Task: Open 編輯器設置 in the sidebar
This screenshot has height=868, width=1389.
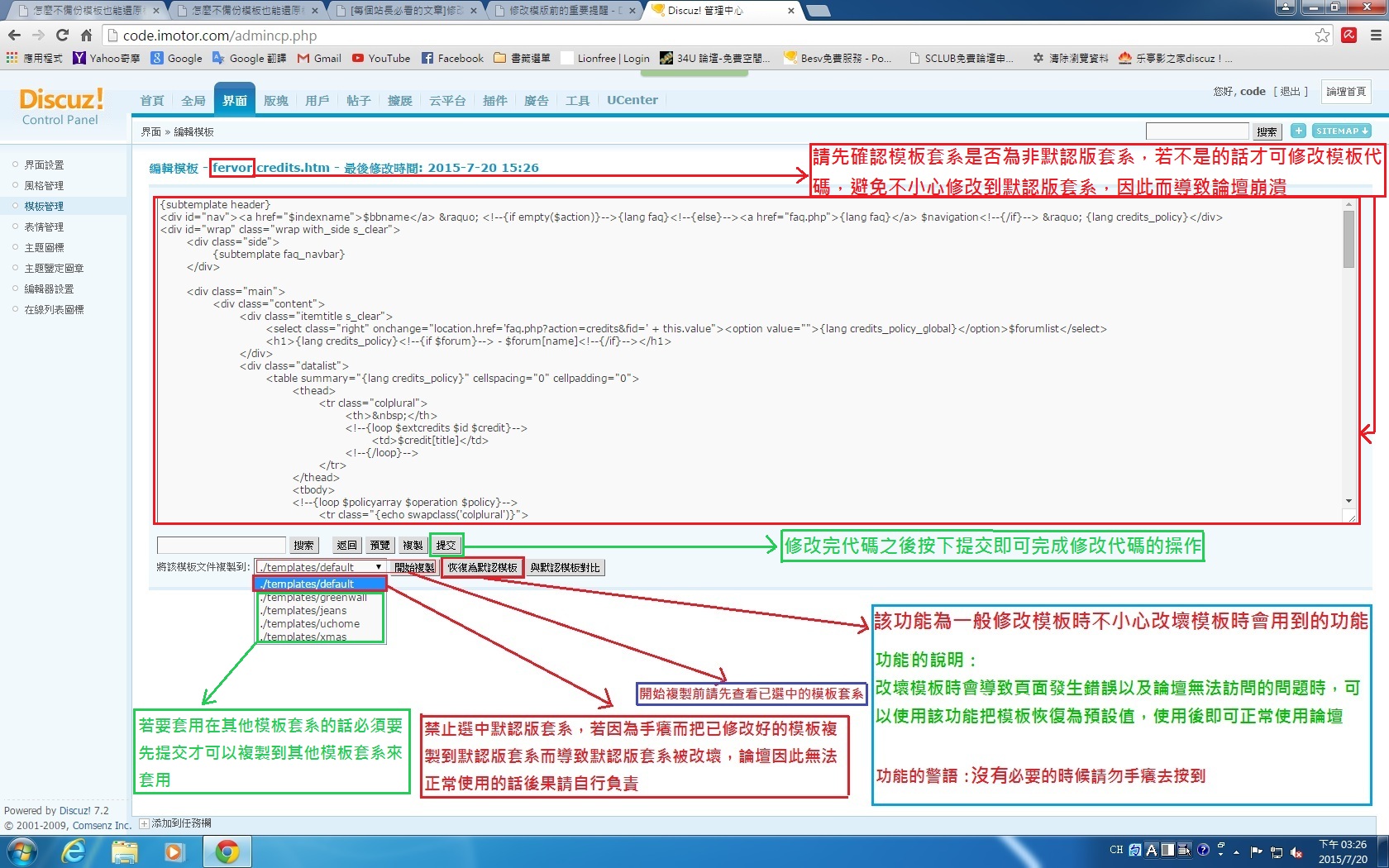Action: click(x=49, y=289)
